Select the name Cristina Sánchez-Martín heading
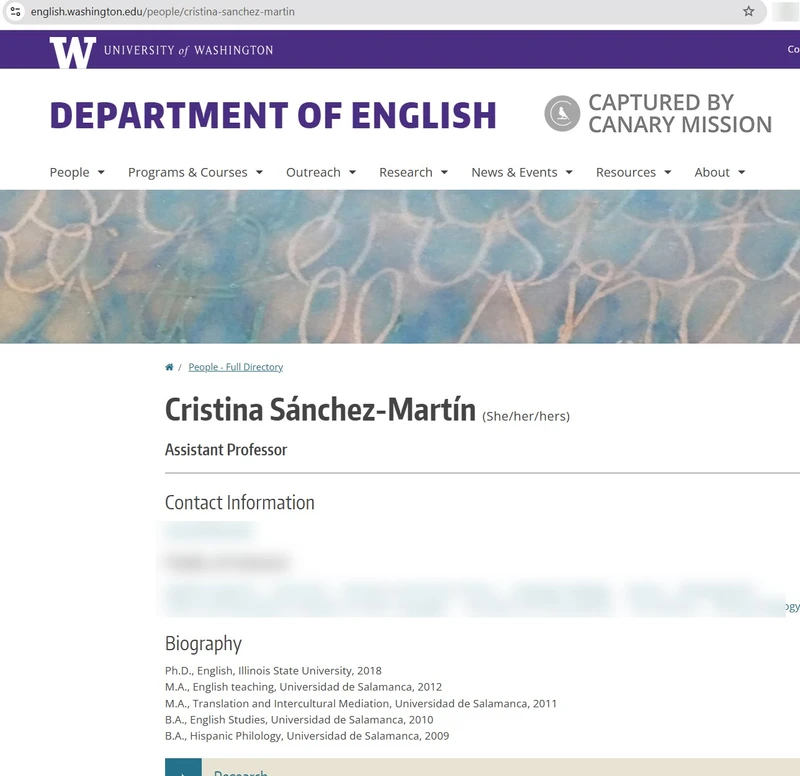This screenshot has height=776, width=800. click(x=320, y=410)
